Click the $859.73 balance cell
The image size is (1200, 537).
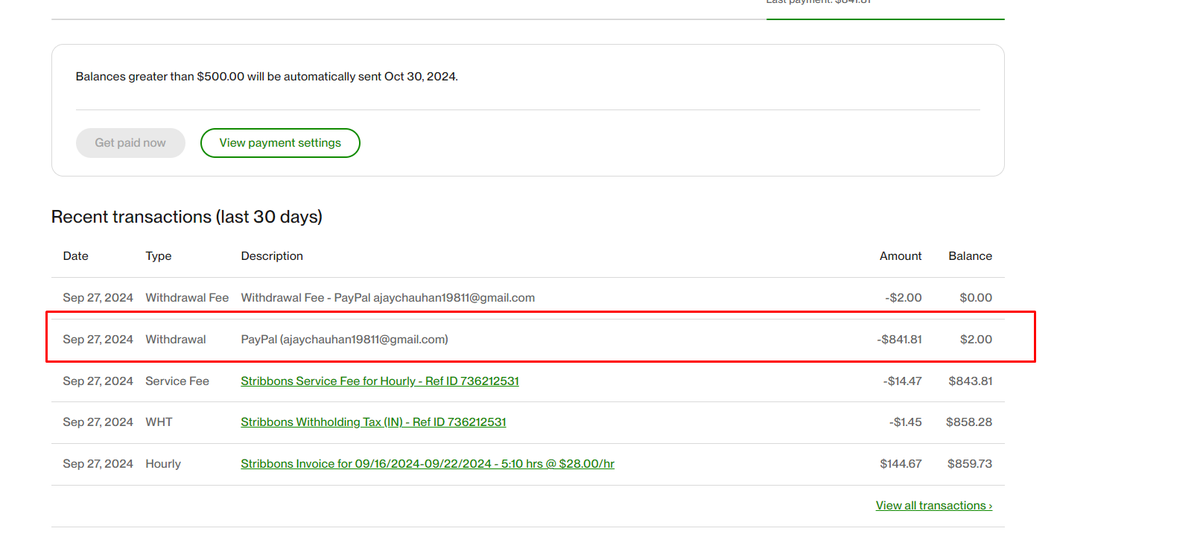(x=969, y=464)
